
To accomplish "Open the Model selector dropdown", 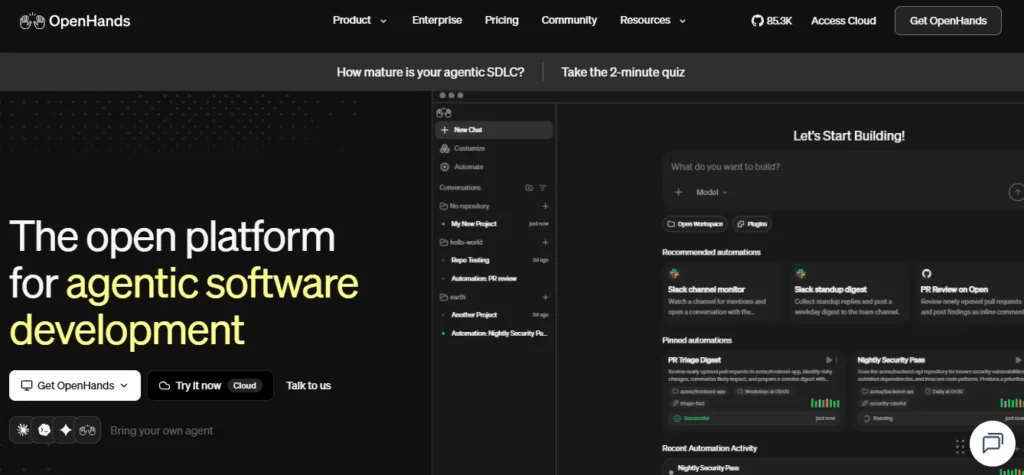I will (x=711, y=192).
